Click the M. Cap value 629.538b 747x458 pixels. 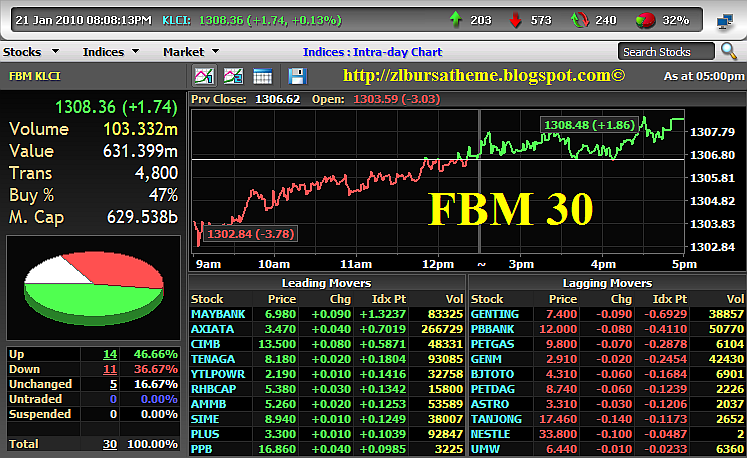tap(142, 217)
